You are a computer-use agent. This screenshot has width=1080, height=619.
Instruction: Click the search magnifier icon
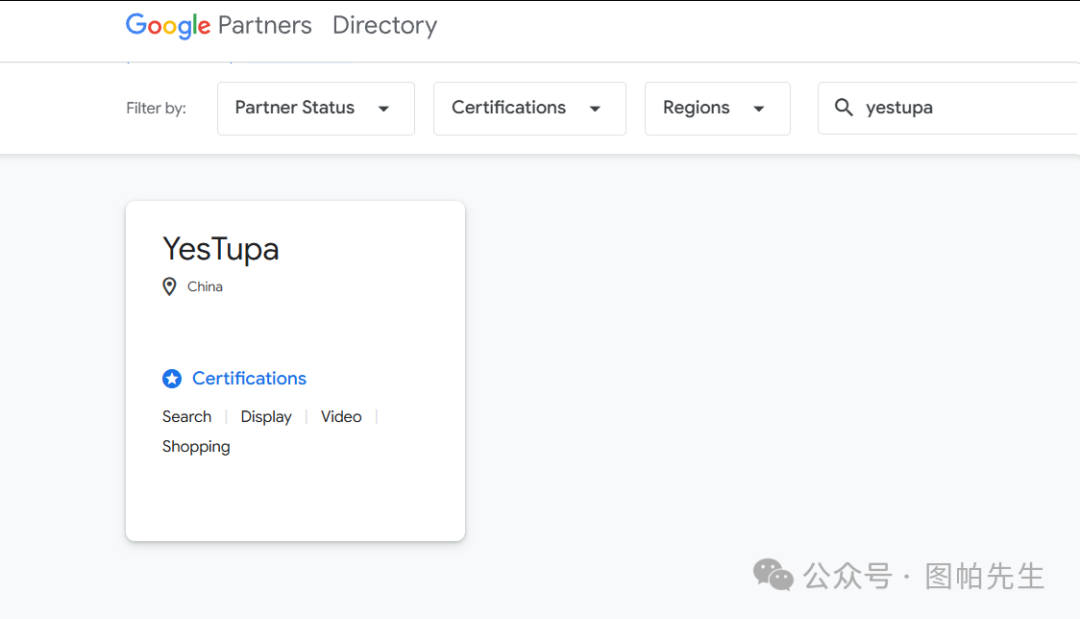pyautogui.click(x=844, y=107)
